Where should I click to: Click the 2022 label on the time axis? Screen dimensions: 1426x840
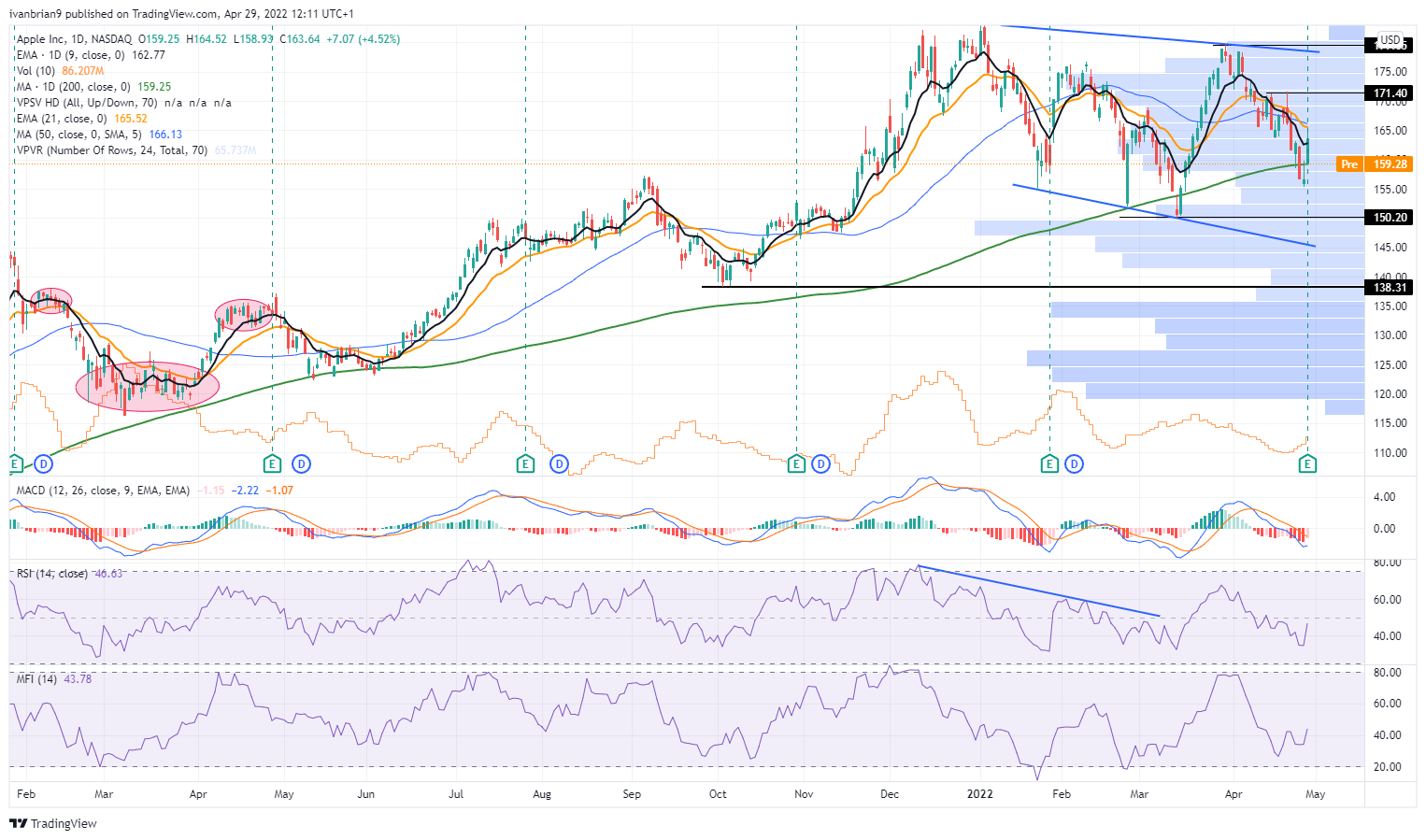[x=980, y=794]
